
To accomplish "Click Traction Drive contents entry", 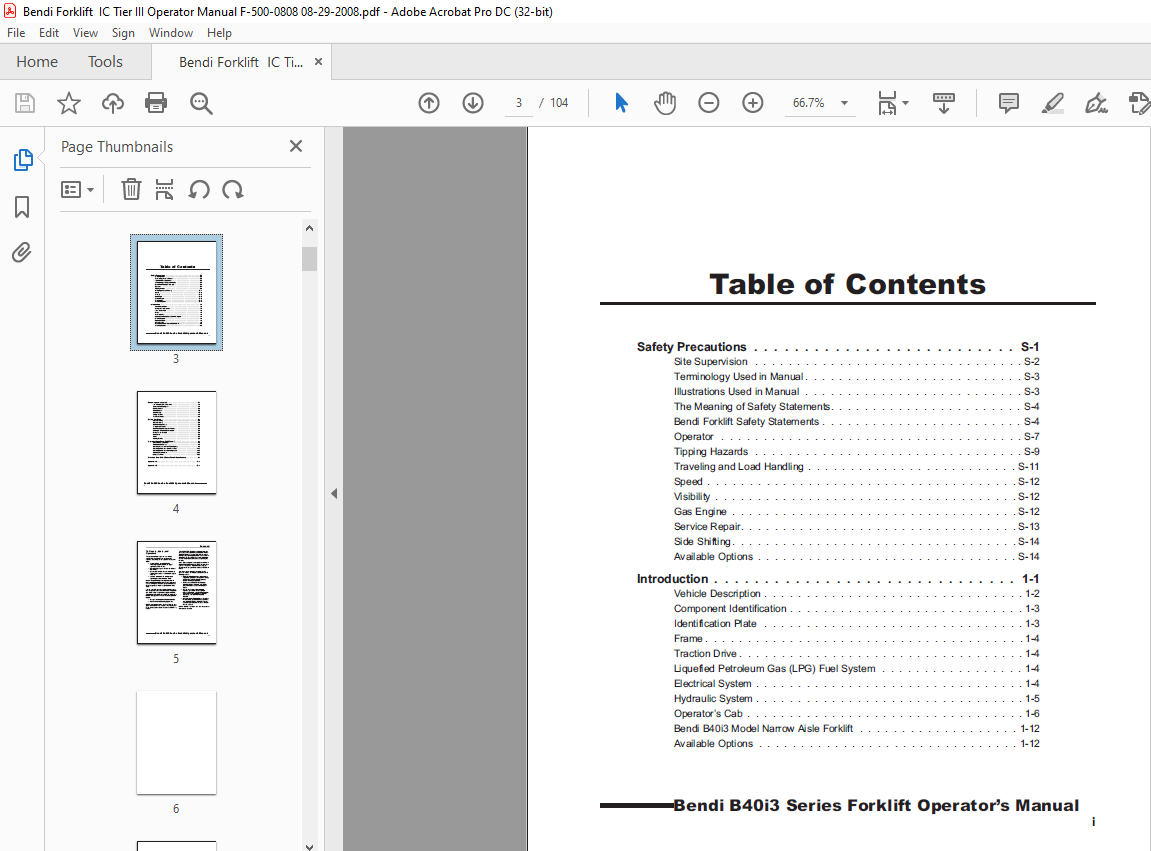I will (857, 653).
